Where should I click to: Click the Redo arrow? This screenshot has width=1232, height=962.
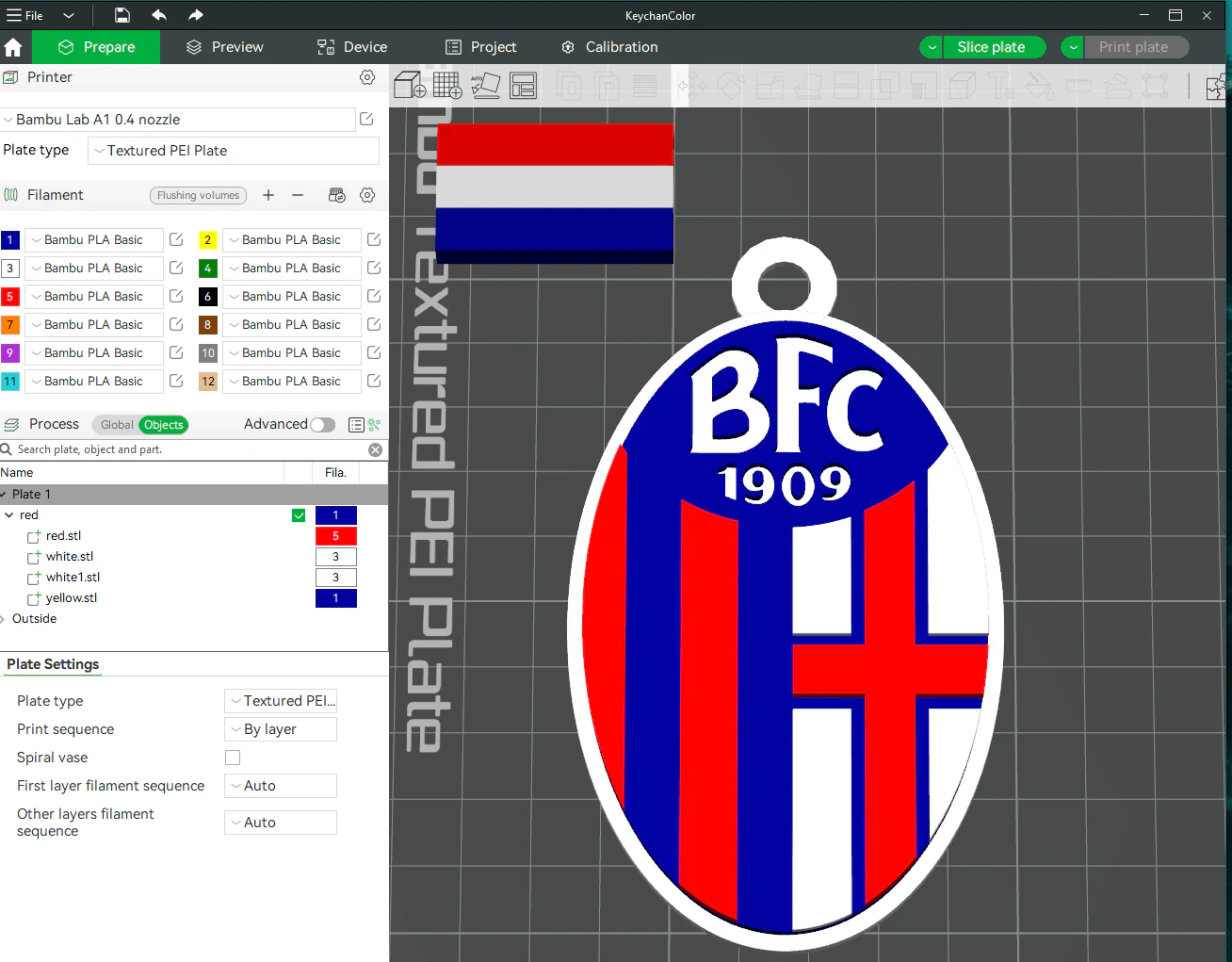(x=195, y=15)
